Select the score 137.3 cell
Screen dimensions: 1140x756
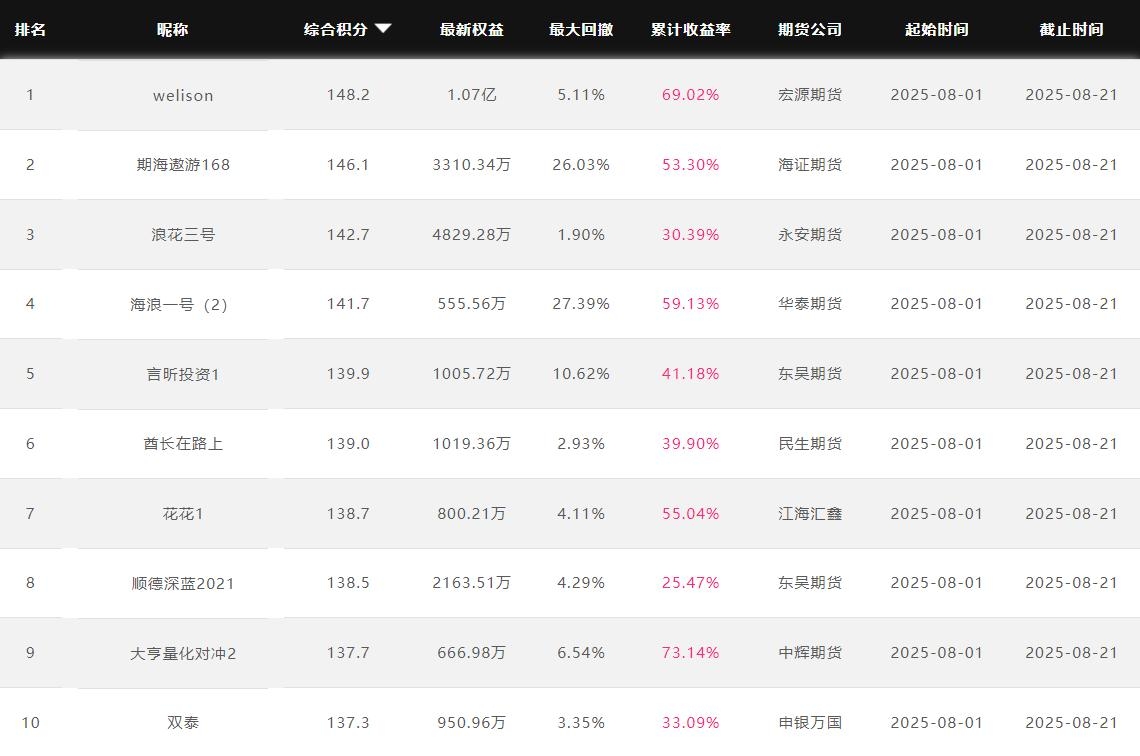(348, 722)
